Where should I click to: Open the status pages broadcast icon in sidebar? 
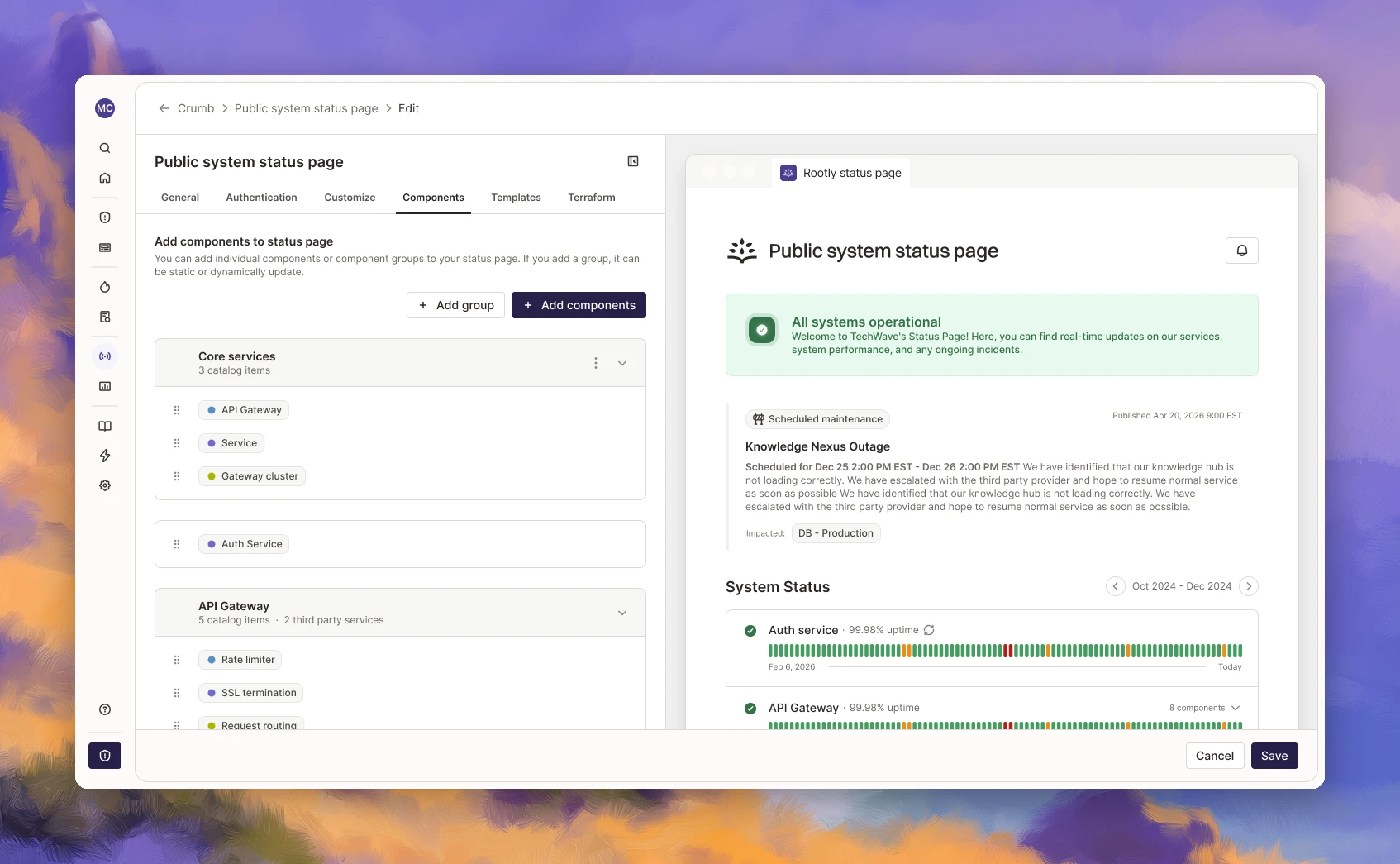pyautogui.click(x=105, y=356)
